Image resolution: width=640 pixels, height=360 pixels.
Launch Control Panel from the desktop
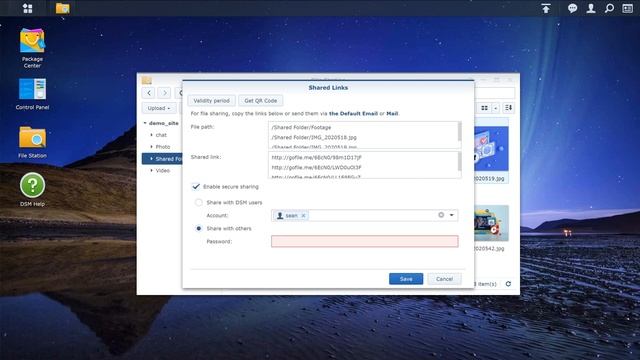point(32,94)
